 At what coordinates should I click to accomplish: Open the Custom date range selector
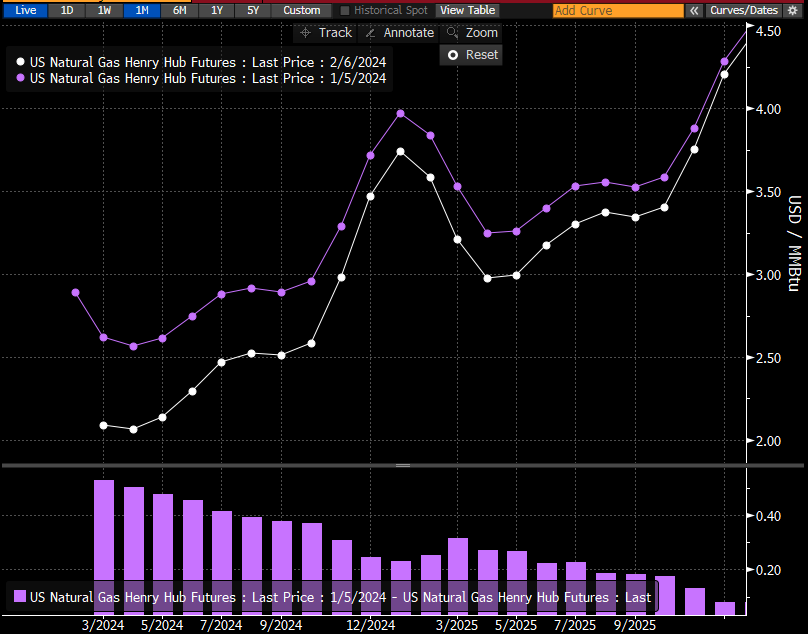(301, 10)
